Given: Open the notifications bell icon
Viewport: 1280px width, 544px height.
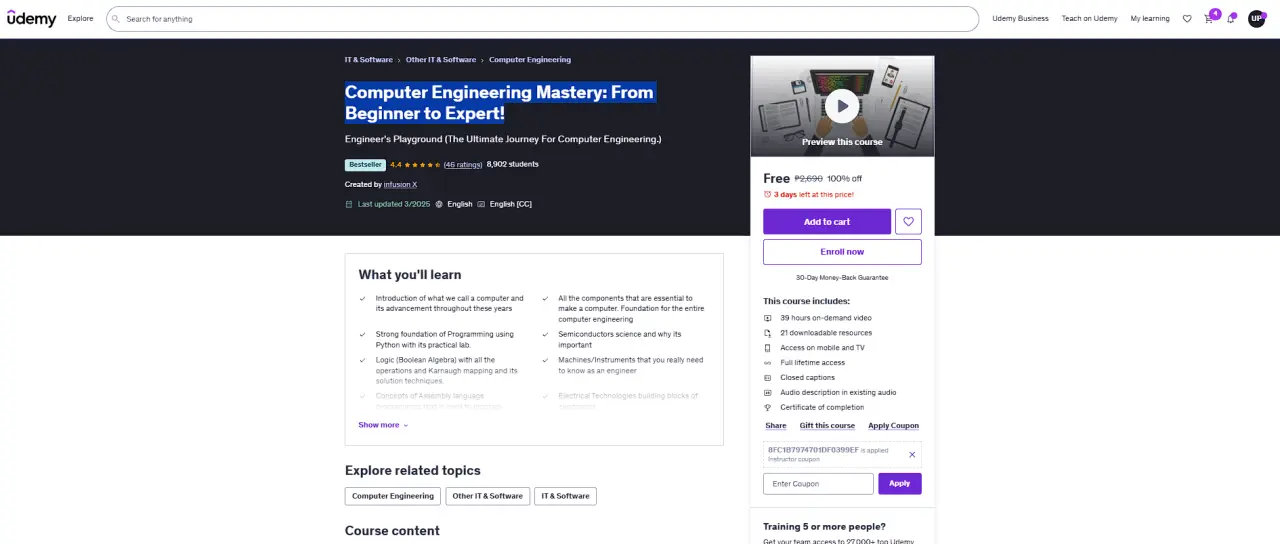Looking at the screenshot, I should coord(1231,19).
